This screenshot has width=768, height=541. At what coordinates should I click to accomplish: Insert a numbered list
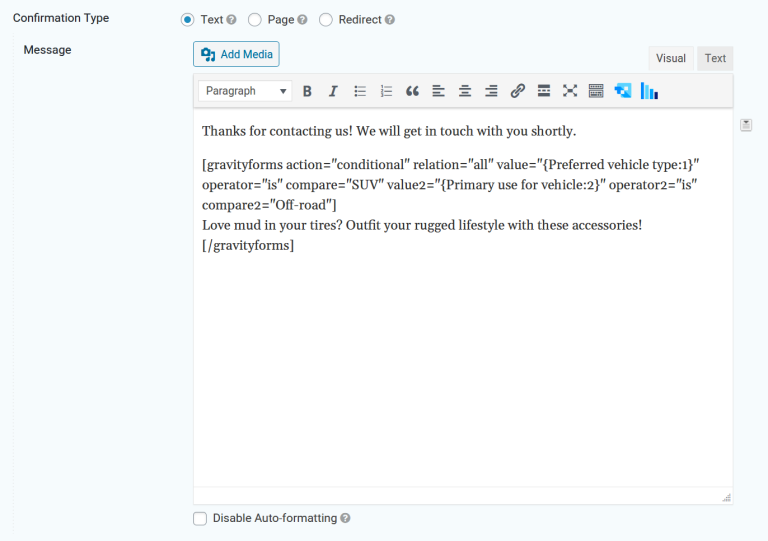(x=386, y=91)
